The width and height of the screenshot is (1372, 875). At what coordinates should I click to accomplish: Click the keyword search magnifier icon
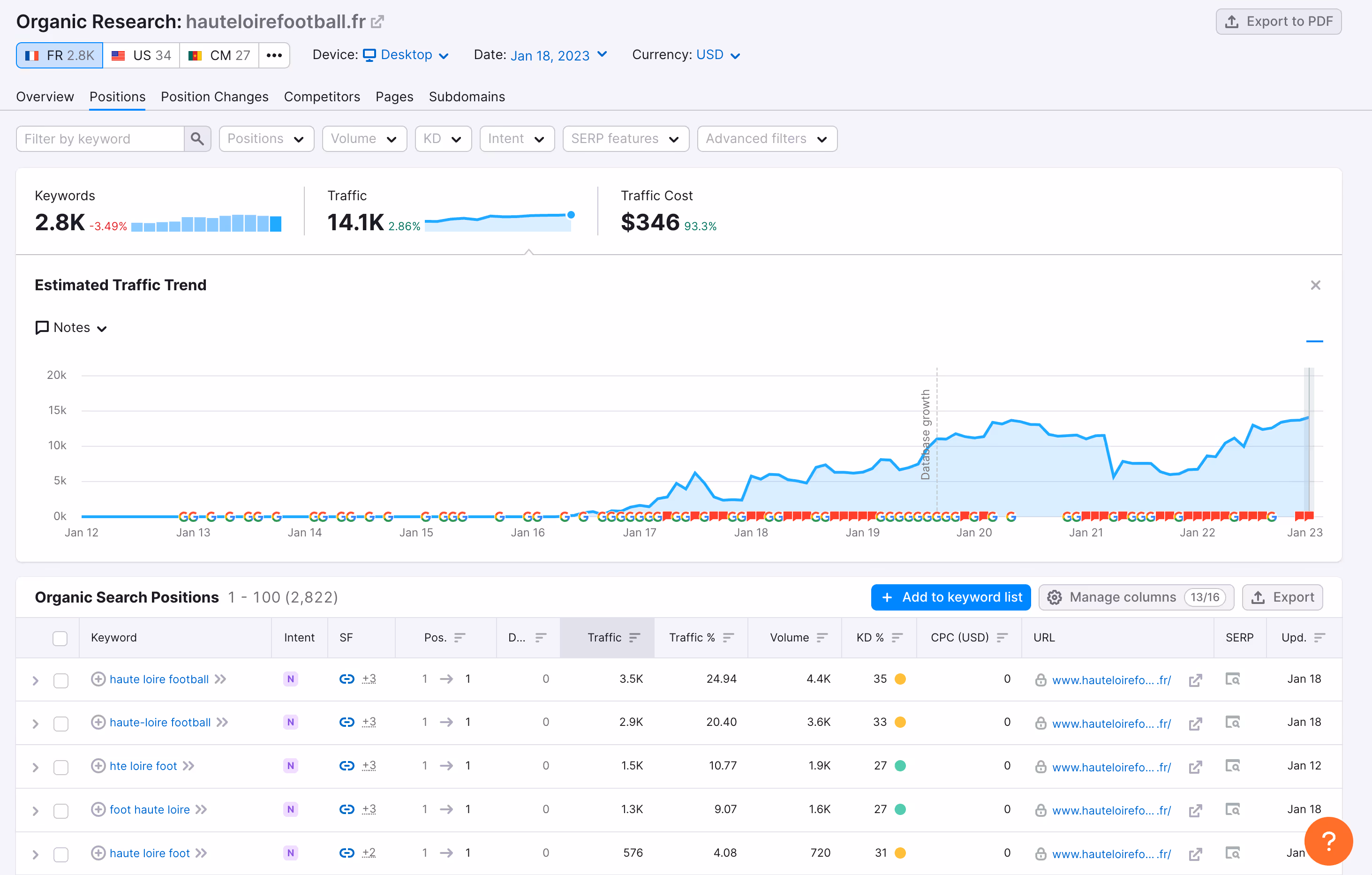pyautogui.click(x=197, y=138)
